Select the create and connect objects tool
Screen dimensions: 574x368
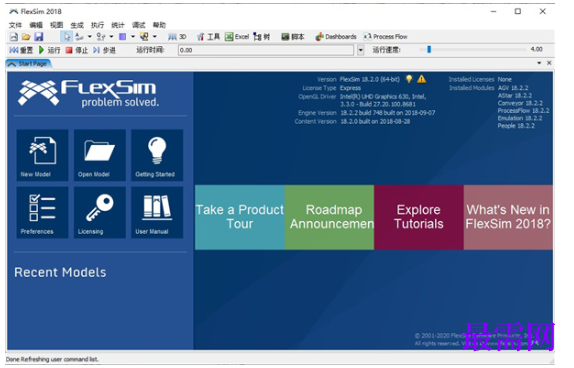tap(144, 37)
